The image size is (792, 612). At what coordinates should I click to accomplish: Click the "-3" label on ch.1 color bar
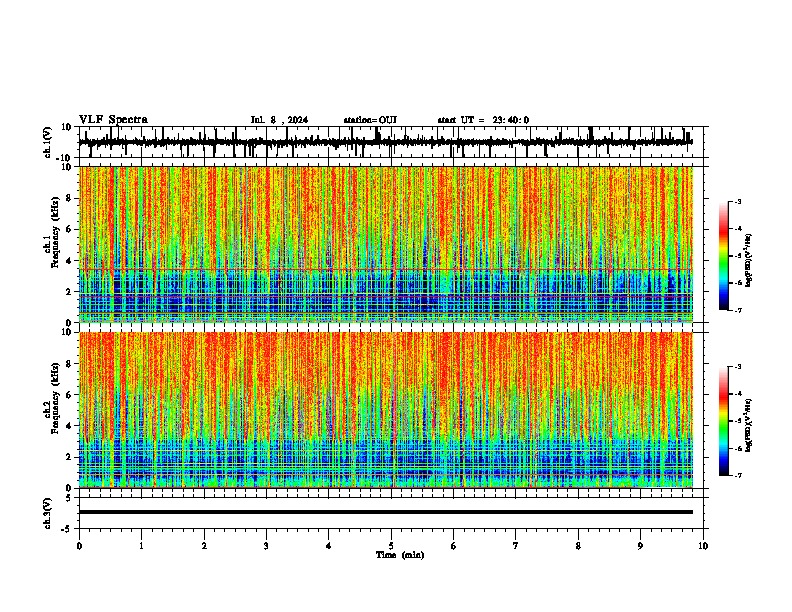(738, 201)
